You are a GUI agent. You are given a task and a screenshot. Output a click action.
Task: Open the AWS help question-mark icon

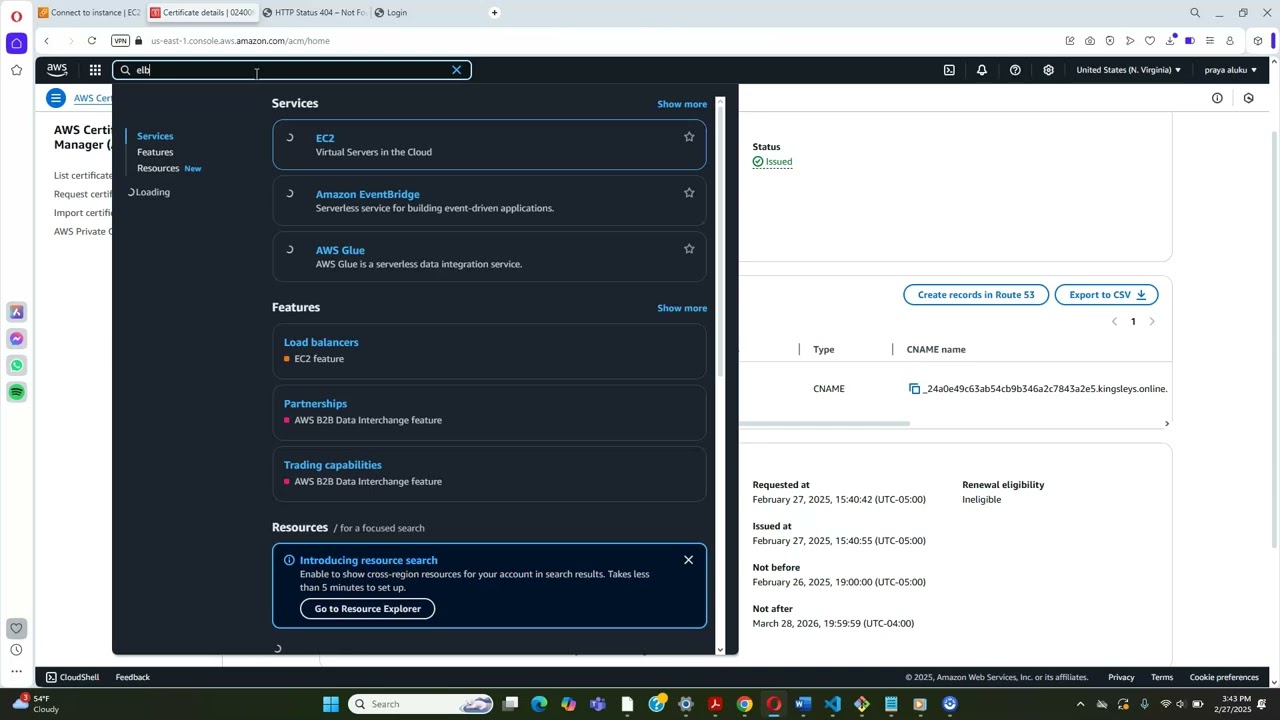tap(1015, 70)
